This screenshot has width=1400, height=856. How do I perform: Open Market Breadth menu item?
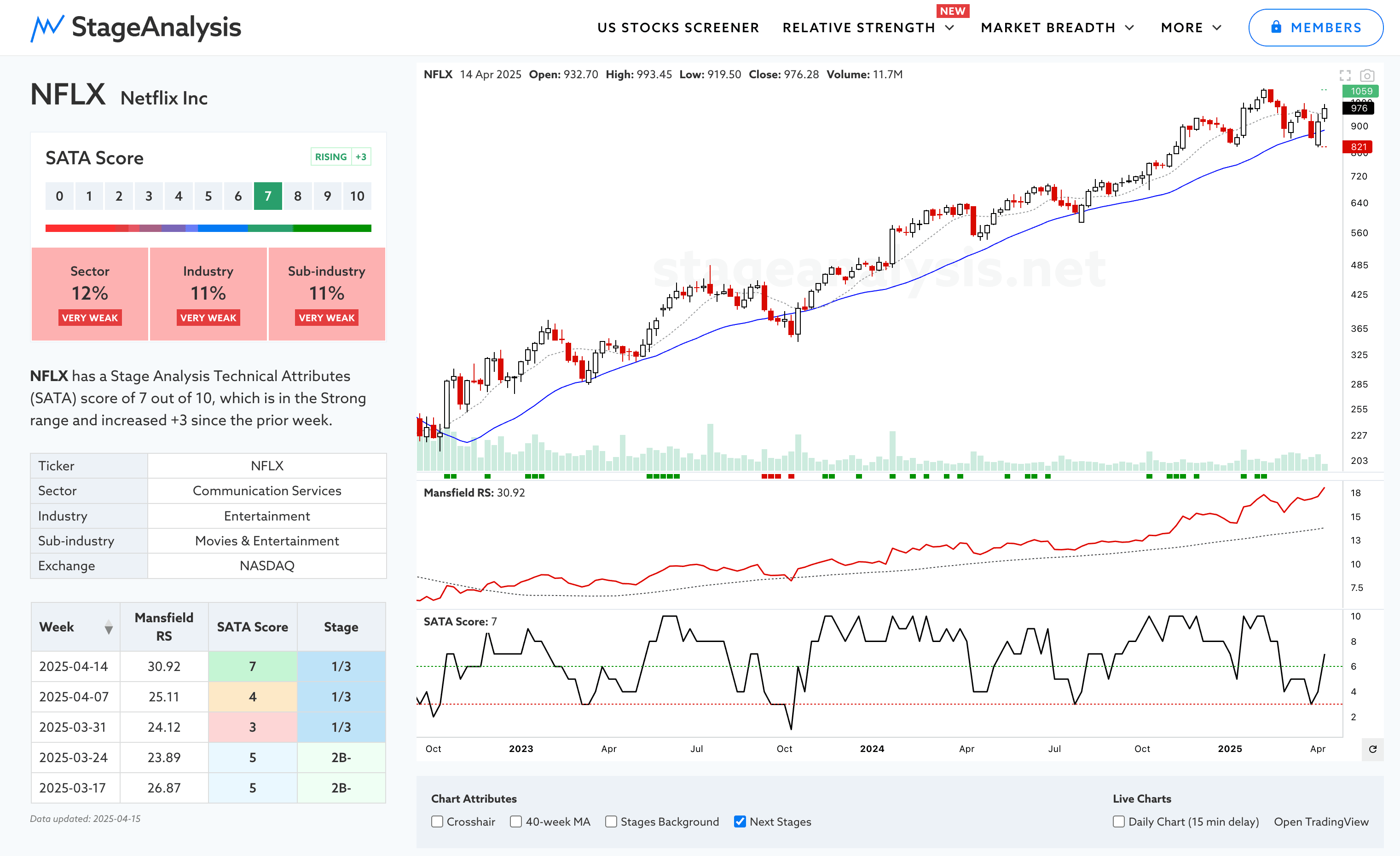pos(1048,28)
